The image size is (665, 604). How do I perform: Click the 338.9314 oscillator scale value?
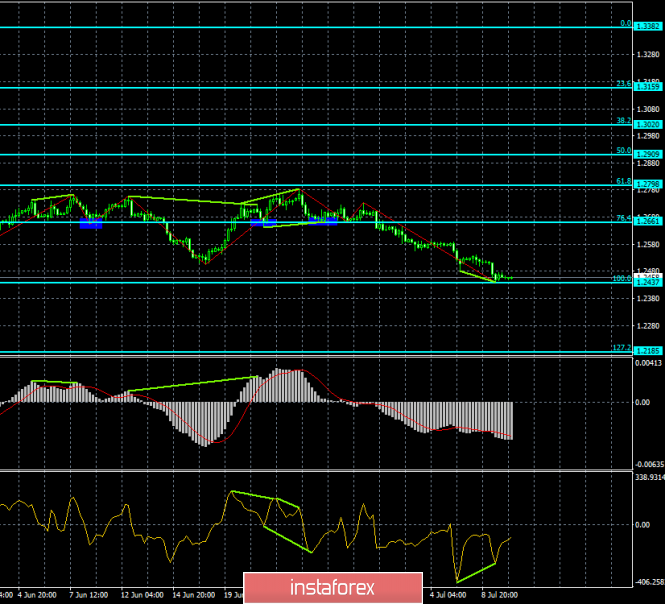(x=650, y=478)
